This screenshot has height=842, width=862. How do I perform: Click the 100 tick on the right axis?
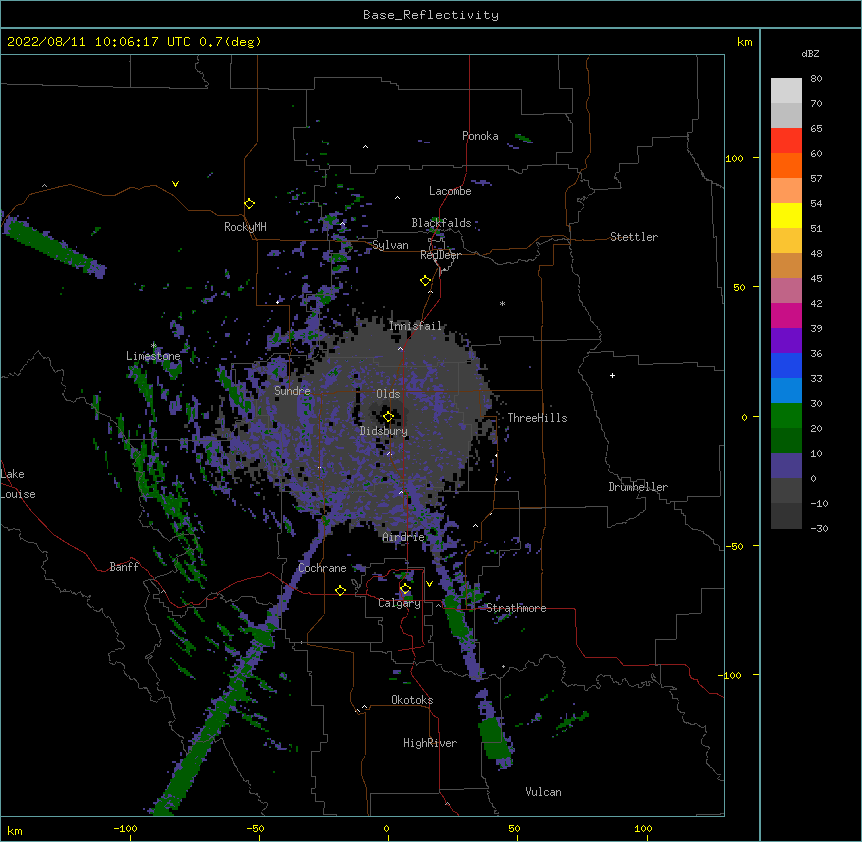pos(734,158)
